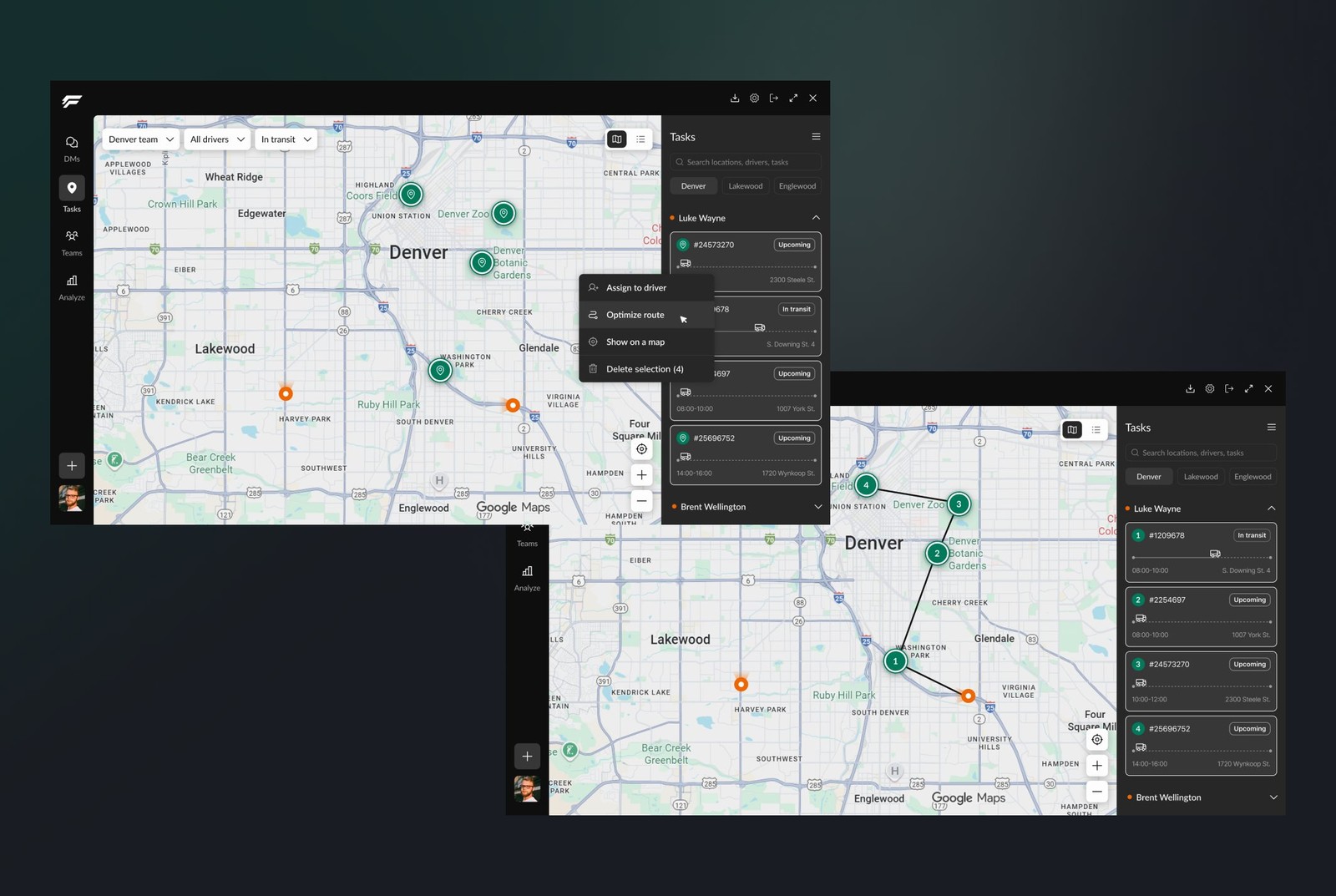Collapse the Luke Wayne task group
The width and height of the screenshot is (1336, 896).
(816, 217)
